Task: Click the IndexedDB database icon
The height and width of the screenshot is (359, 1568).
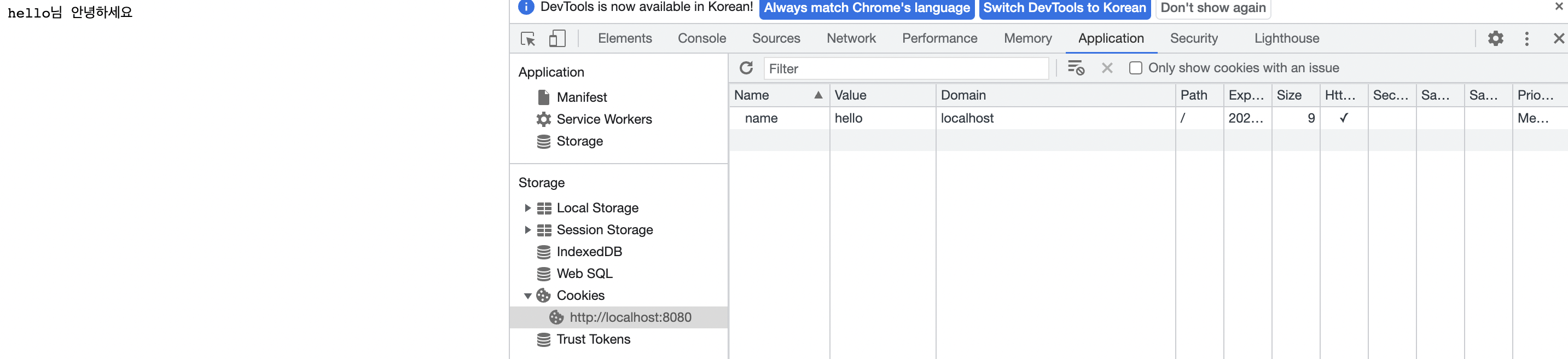Action: tap(544, 252)
